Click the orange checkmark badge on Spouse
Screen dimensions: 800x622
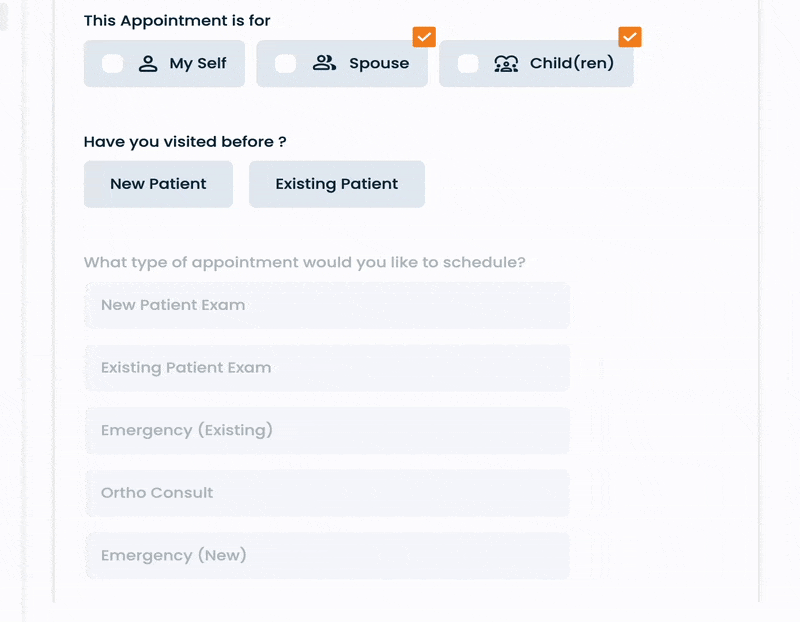coord(424,36)
